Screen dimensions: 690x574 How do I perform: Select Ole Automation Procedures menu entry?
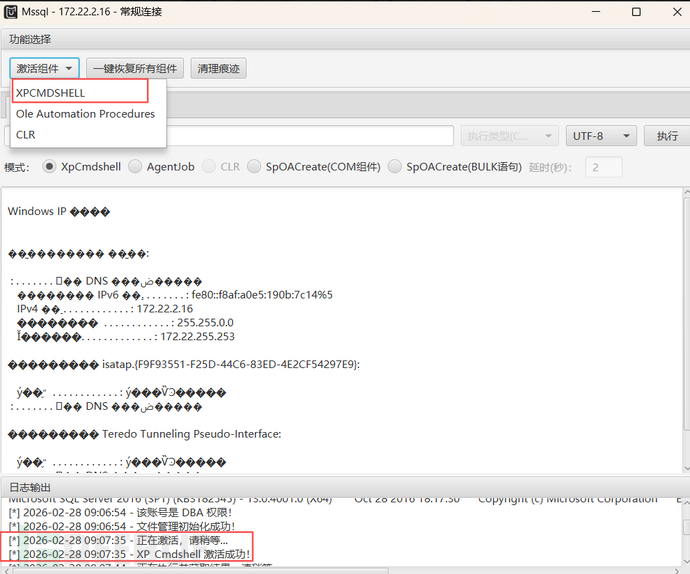click(x=85, y=114)
